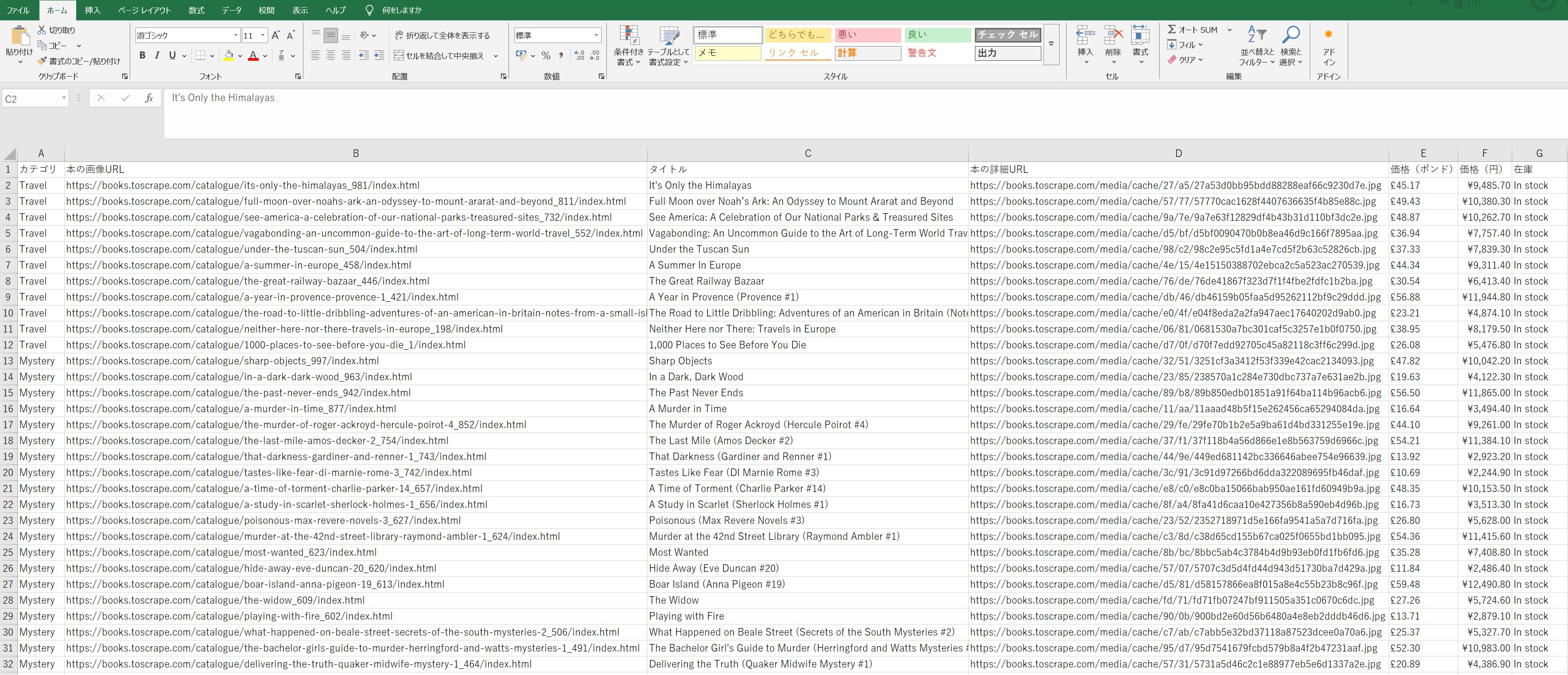Click the Sort and Filter icon

pyautogui.click(x=1256, y=35)
